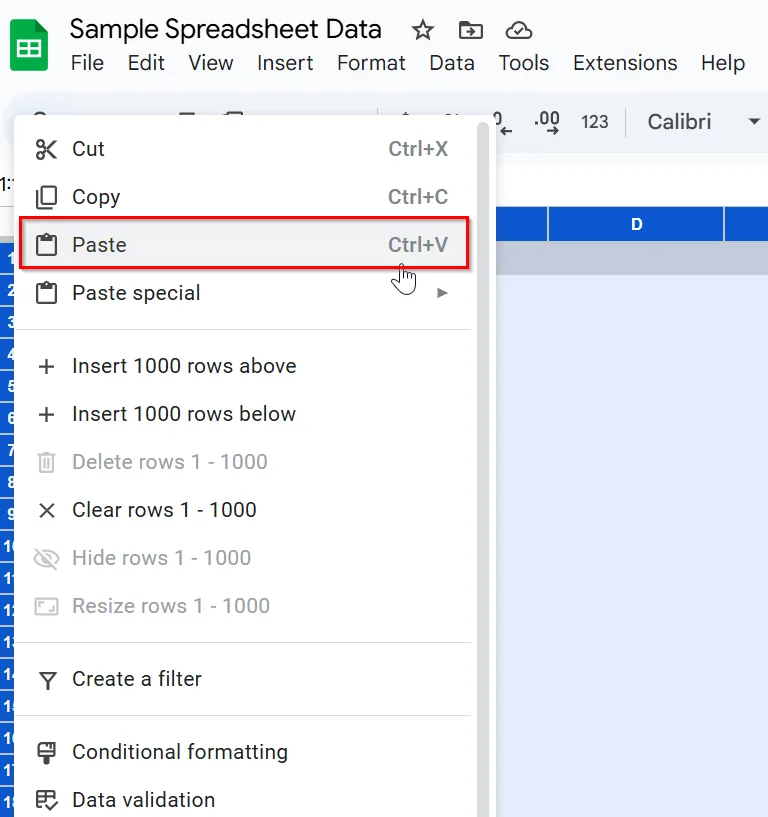Screen dimensions: 768x817
Task: Click the Ctrl+V shortcut label
Action: point(418,244)
